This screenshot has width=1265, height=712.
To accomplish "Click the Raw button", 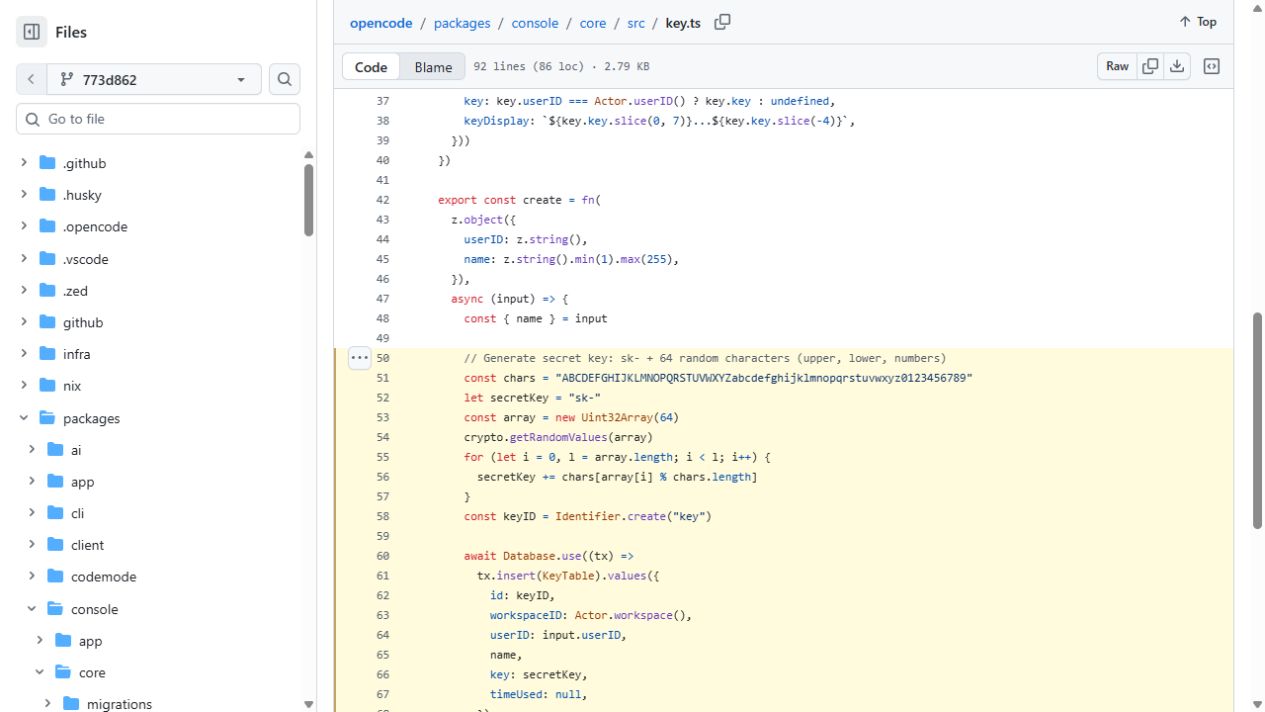I will [1118, 66].
